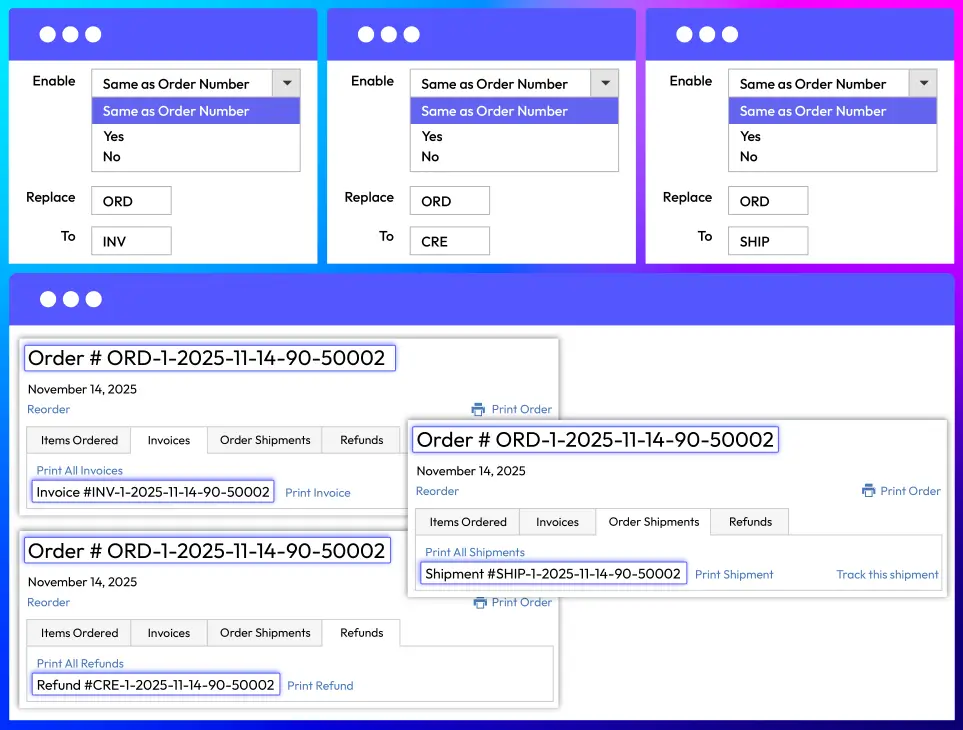Click the printer icon in the Refunds order panel

[x=479, y=602]
